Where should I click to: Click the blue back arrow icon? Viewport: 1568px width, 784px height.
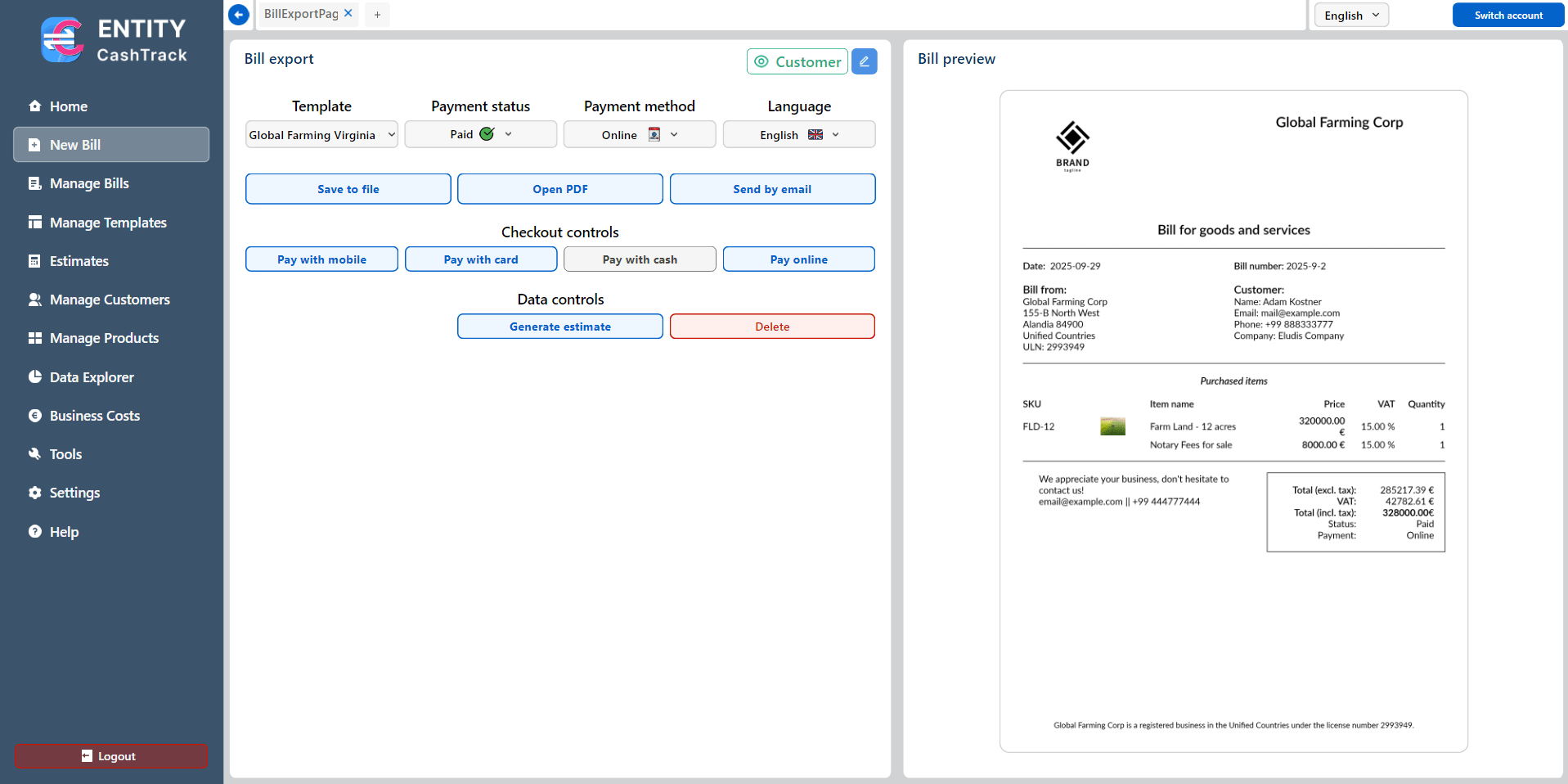239,15
